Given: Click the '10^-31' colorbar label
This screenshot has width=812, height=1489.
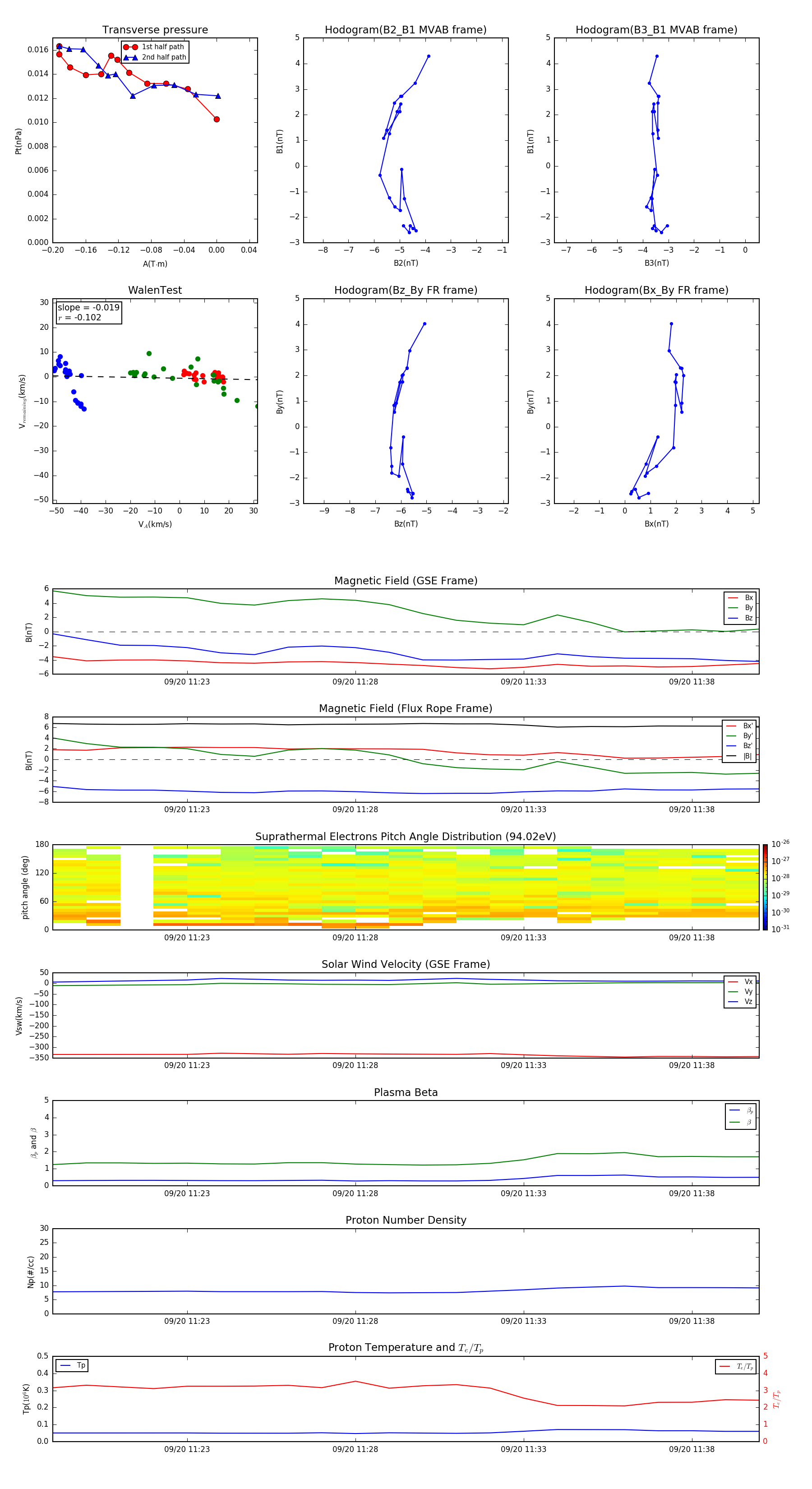Looking at the screenshot, I should point(780,929).
